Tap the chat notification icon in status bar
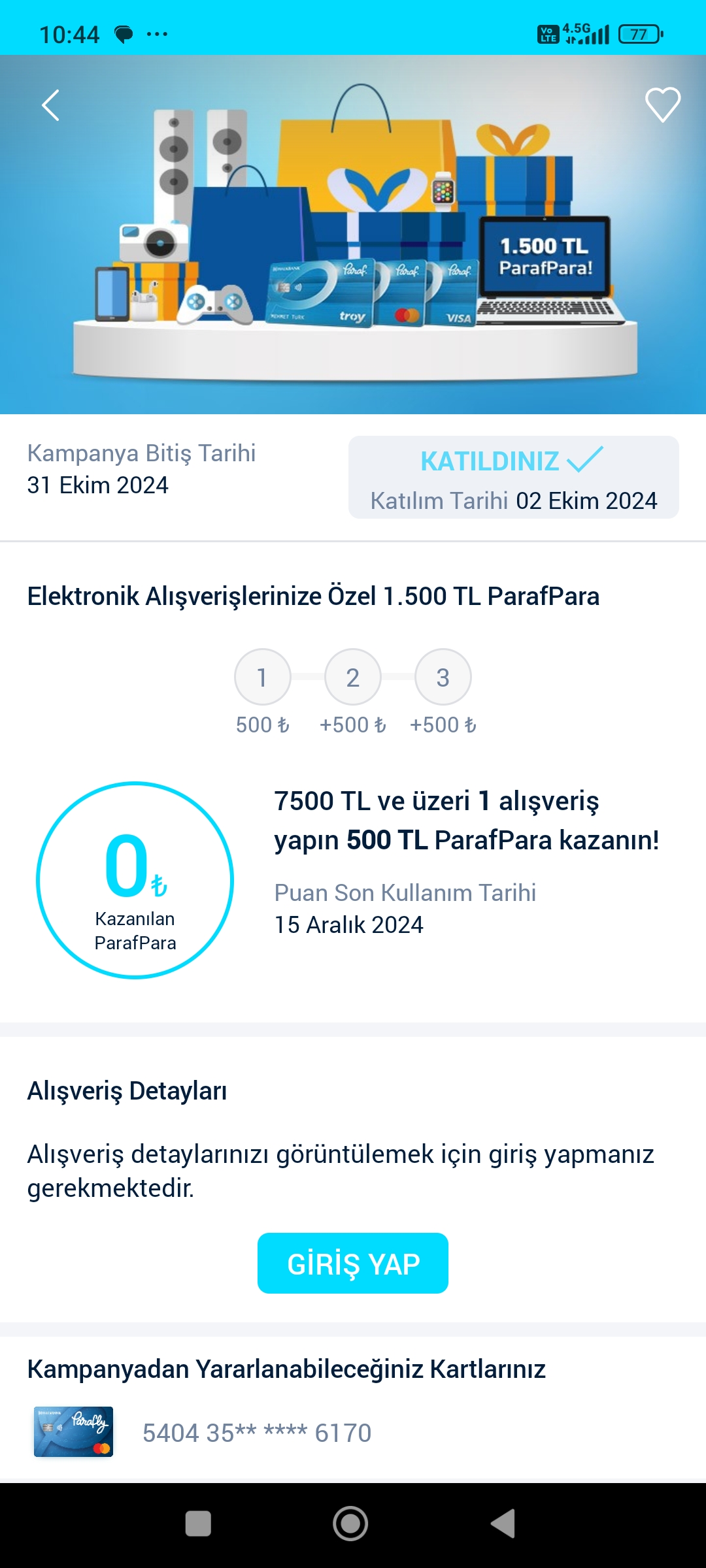This screenshot has height=1568, width=706. tap(124, 34)
